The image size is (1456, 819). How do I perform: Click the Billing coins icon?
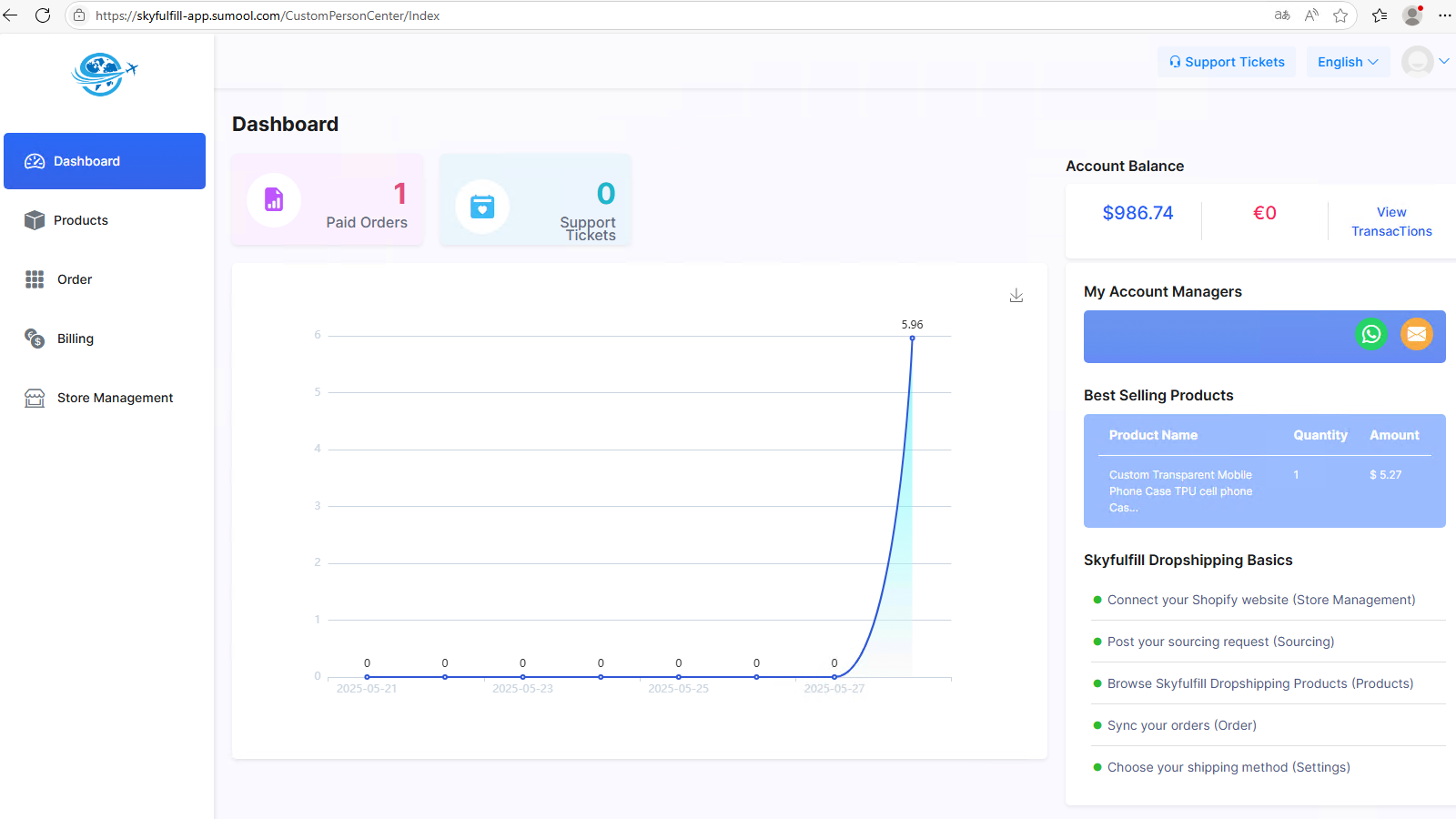pyautogui.click(x=35, y=339)
